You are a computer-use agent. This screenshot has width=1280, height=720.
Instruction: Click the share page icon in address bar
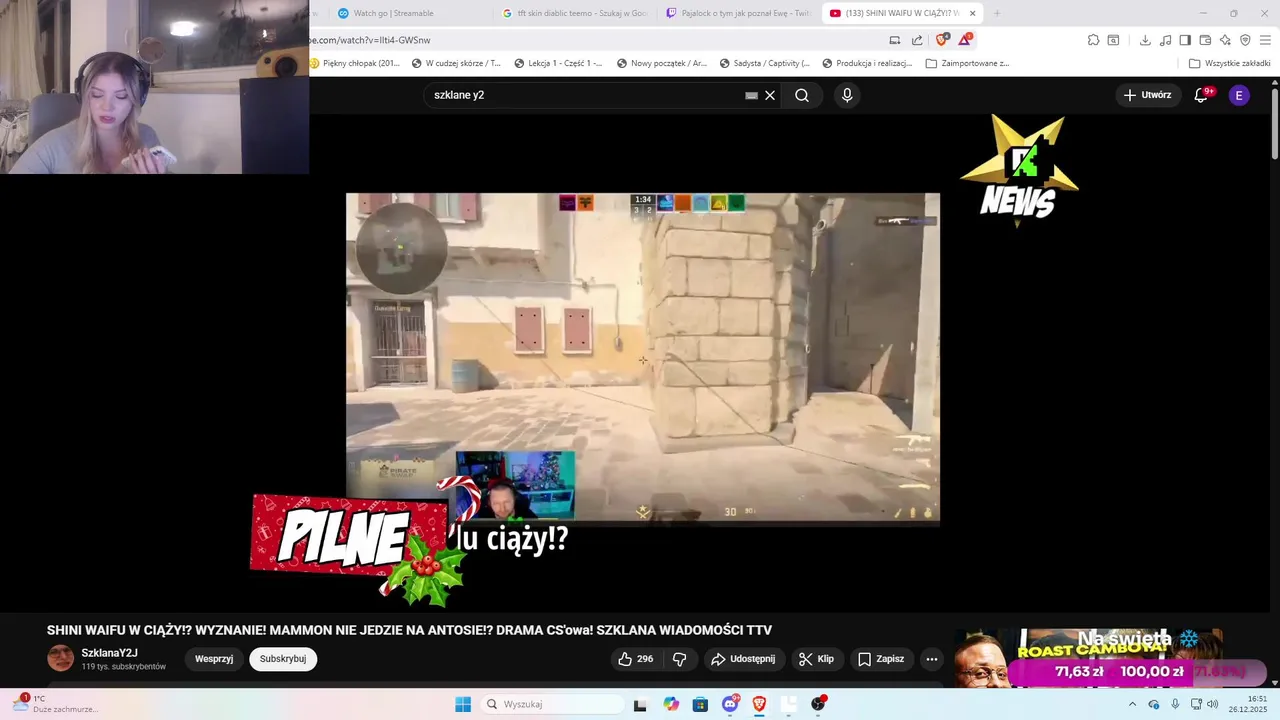coord(918,40)
